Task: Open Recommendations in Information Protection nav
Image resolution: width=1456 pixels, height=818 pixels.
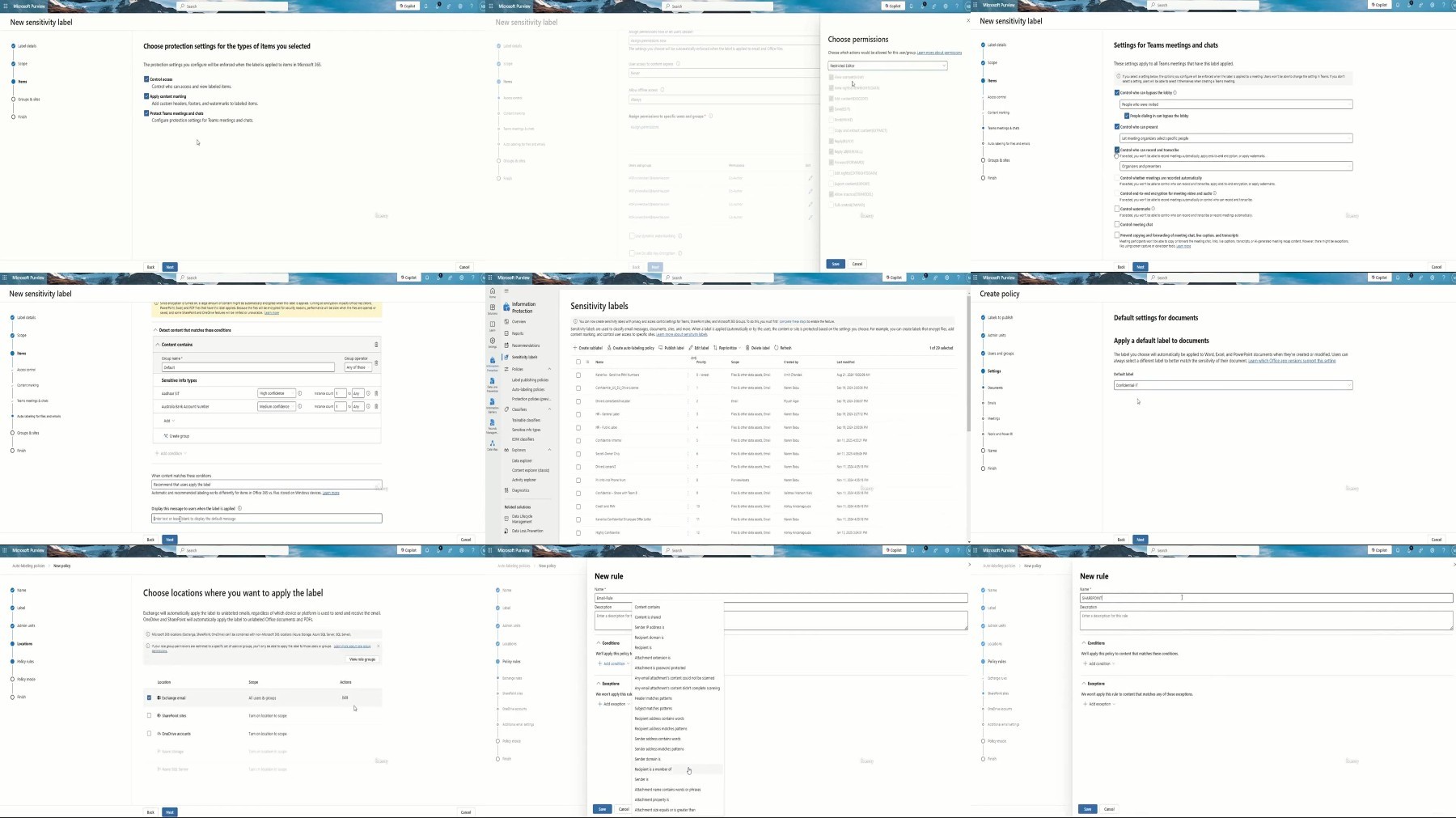Action: (x=526, y=345)
